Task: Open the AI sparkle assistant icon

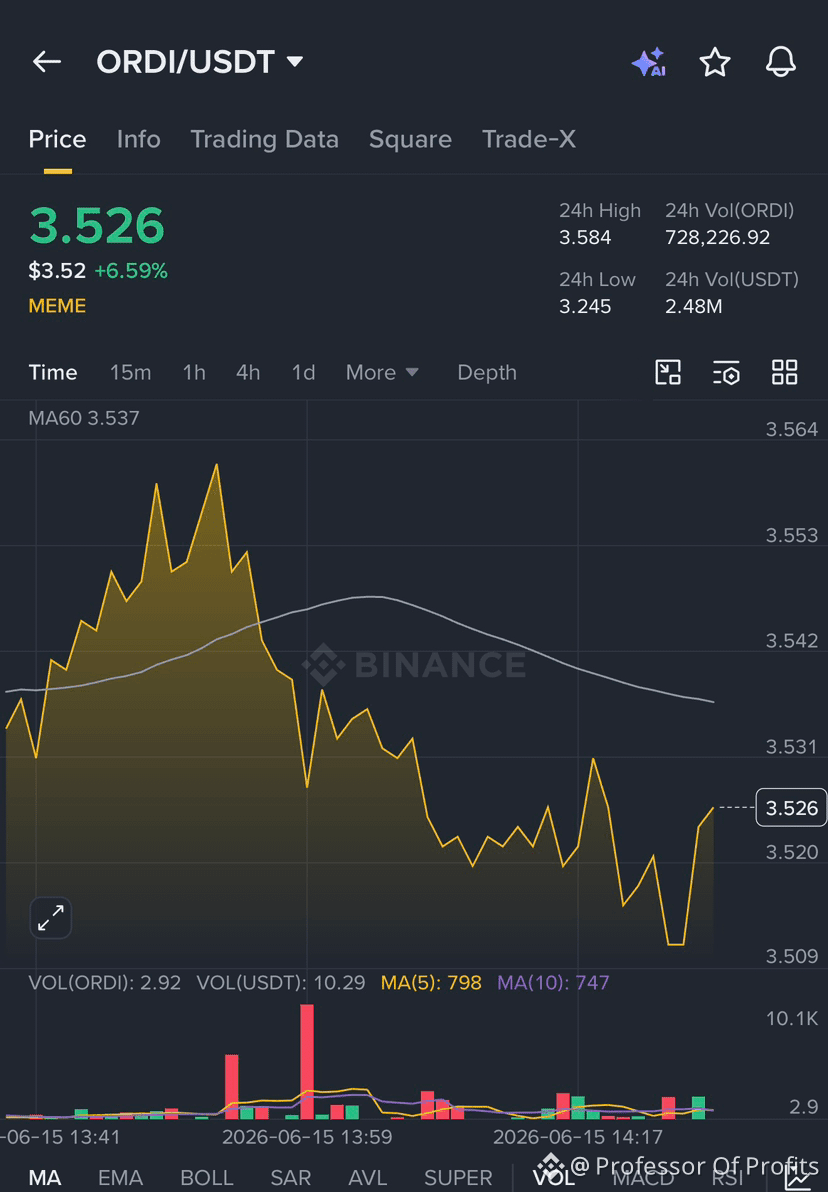Action: (649, 62)
